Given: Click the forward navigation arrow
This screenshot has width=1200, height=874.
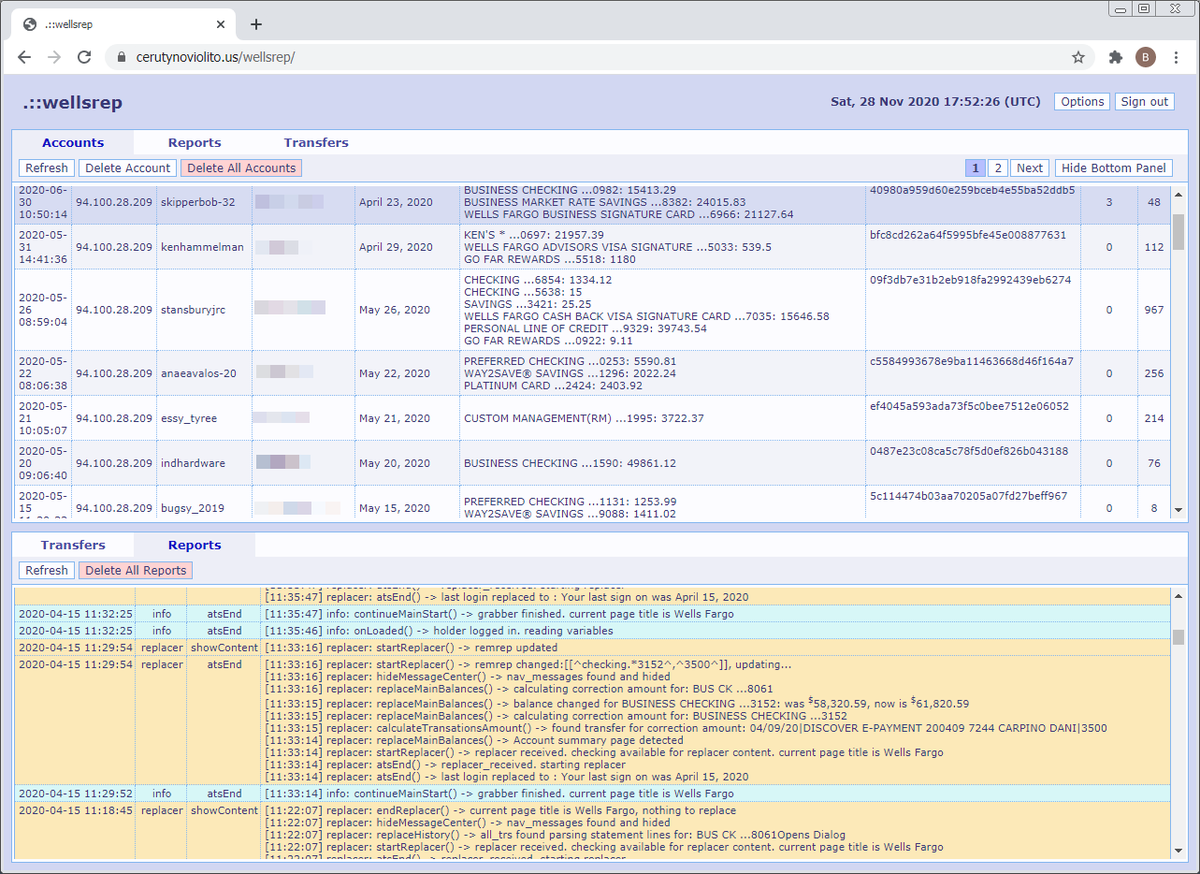Looking at the screenshot, I should [54, 57].
